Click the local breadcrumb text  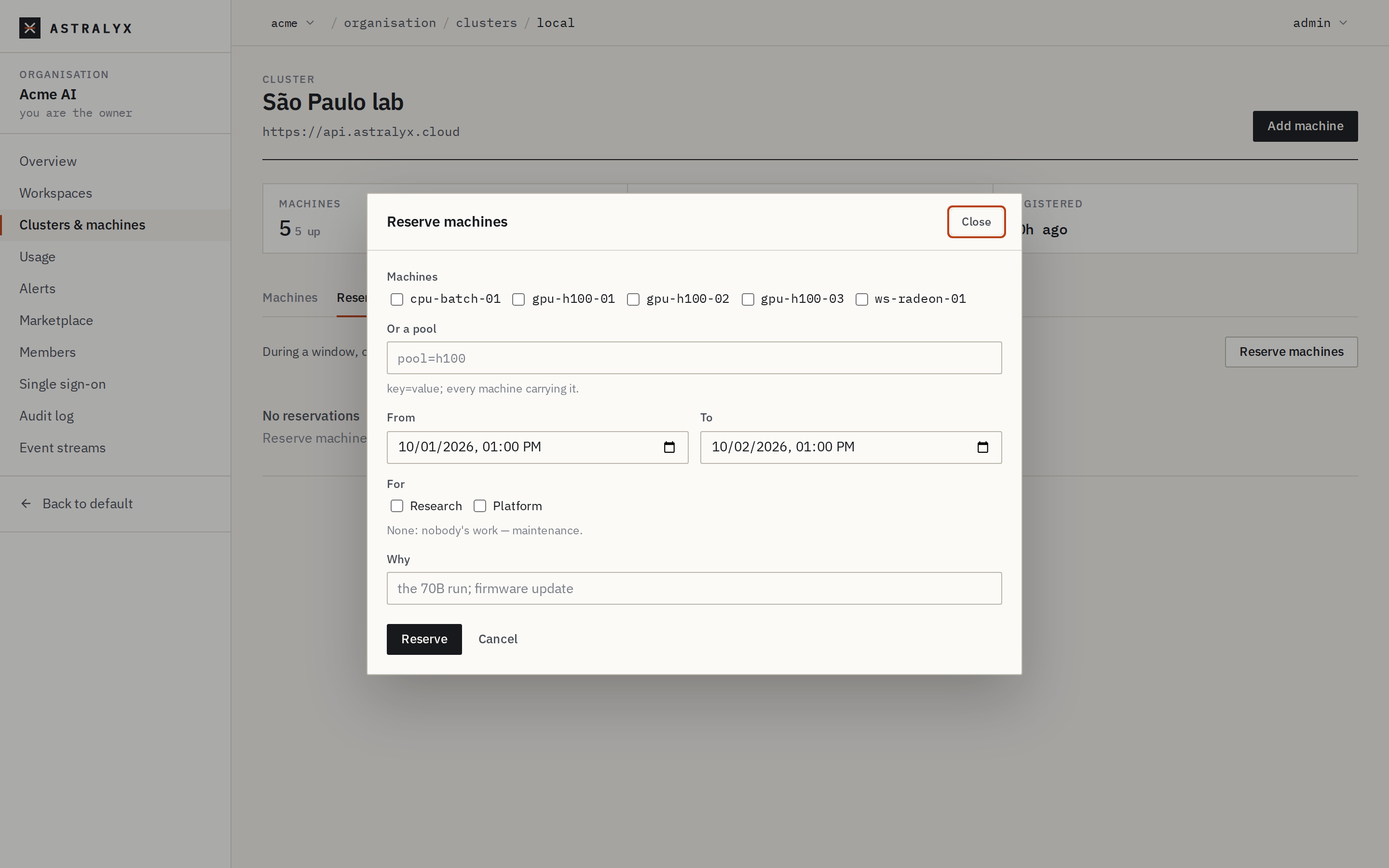coord(556,23)
